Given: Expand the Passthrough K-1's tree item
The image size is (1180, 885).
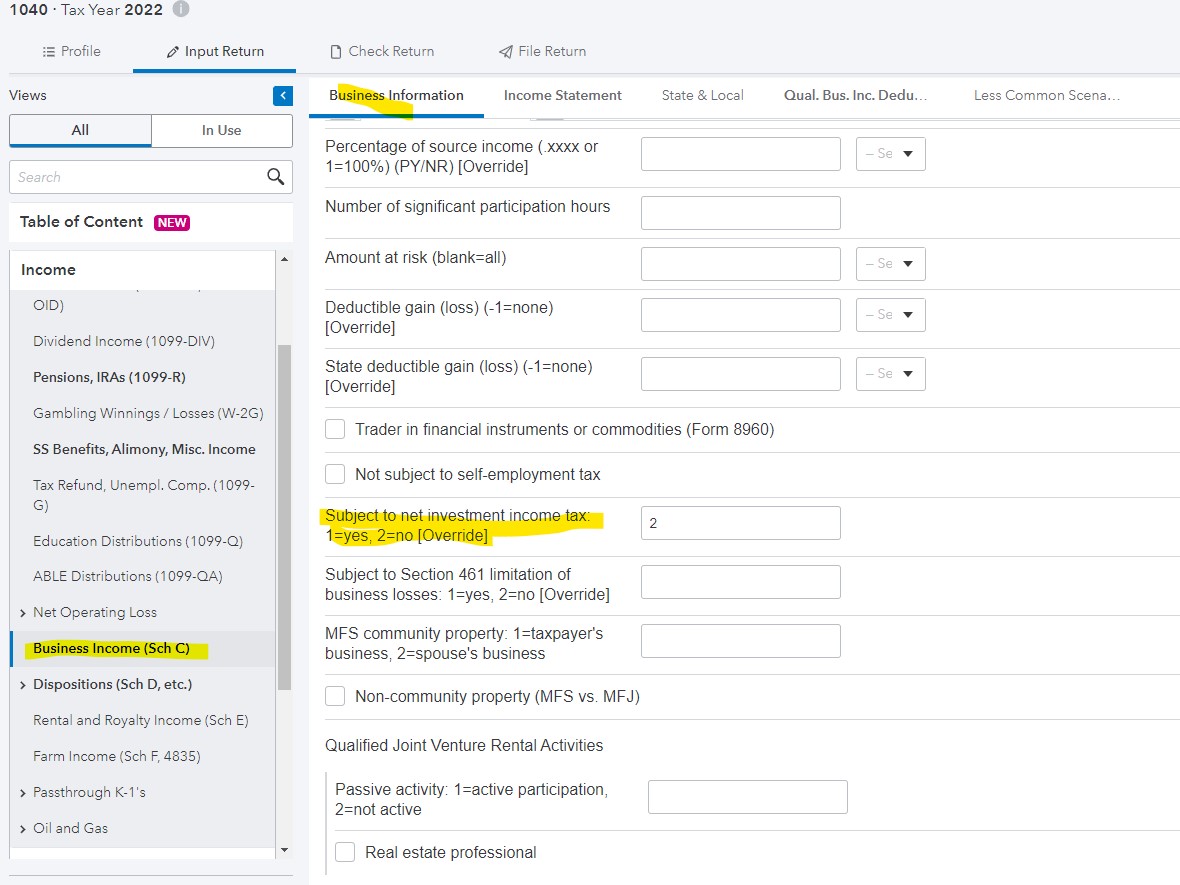Looking at the screenshot, I should coord(22,792).
